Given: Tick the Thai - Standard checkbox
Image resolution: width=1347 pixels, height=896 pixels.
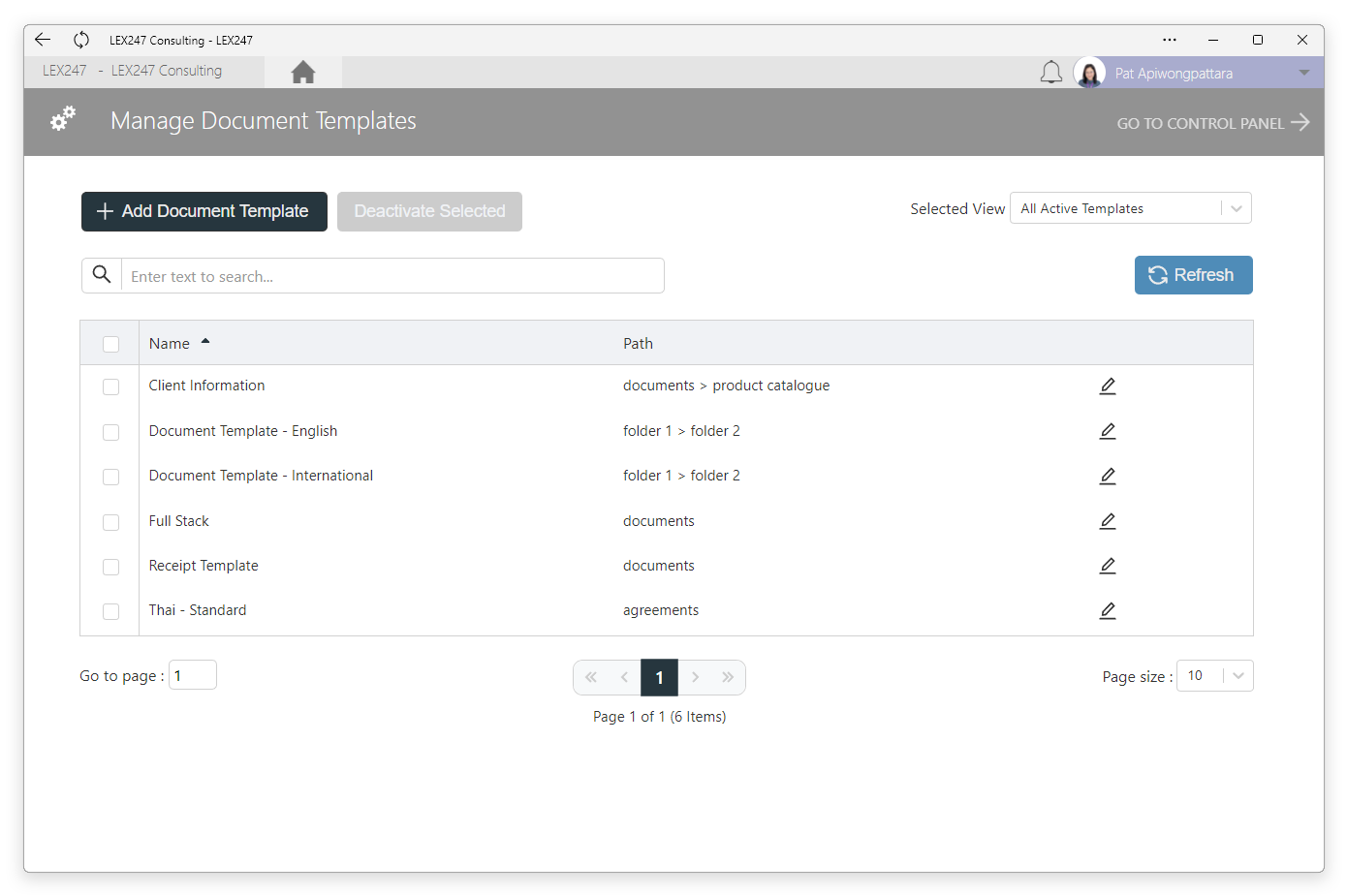Looking at the screenshot, I should 110,611.
